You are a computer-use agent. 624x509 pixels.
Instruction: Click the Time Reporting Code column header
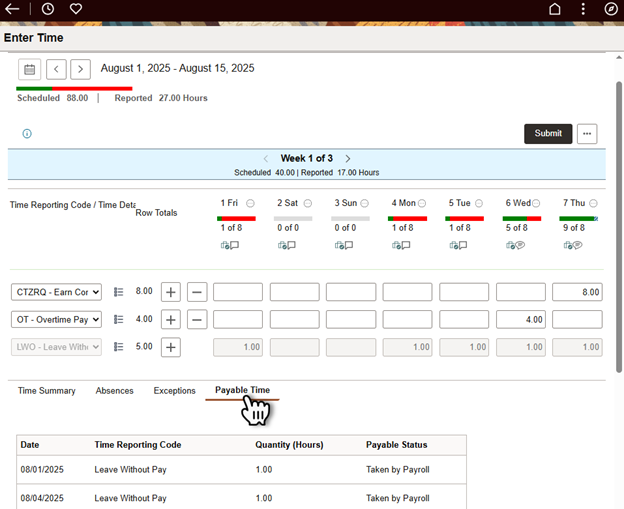138,445
